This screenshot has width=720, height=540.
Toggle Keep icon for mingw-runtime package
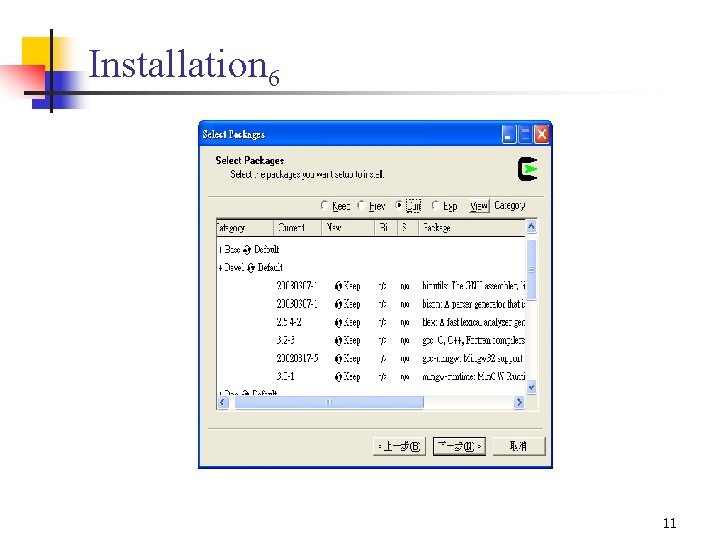pyautogui.click(x=338, y=377)
